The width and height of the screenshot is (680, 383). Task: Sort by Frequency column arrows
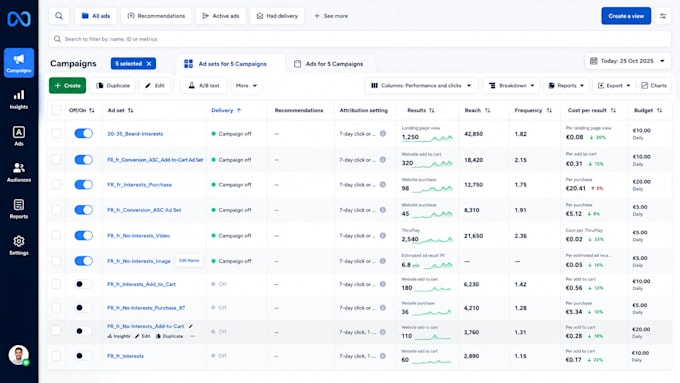click(x=549, y=111)
